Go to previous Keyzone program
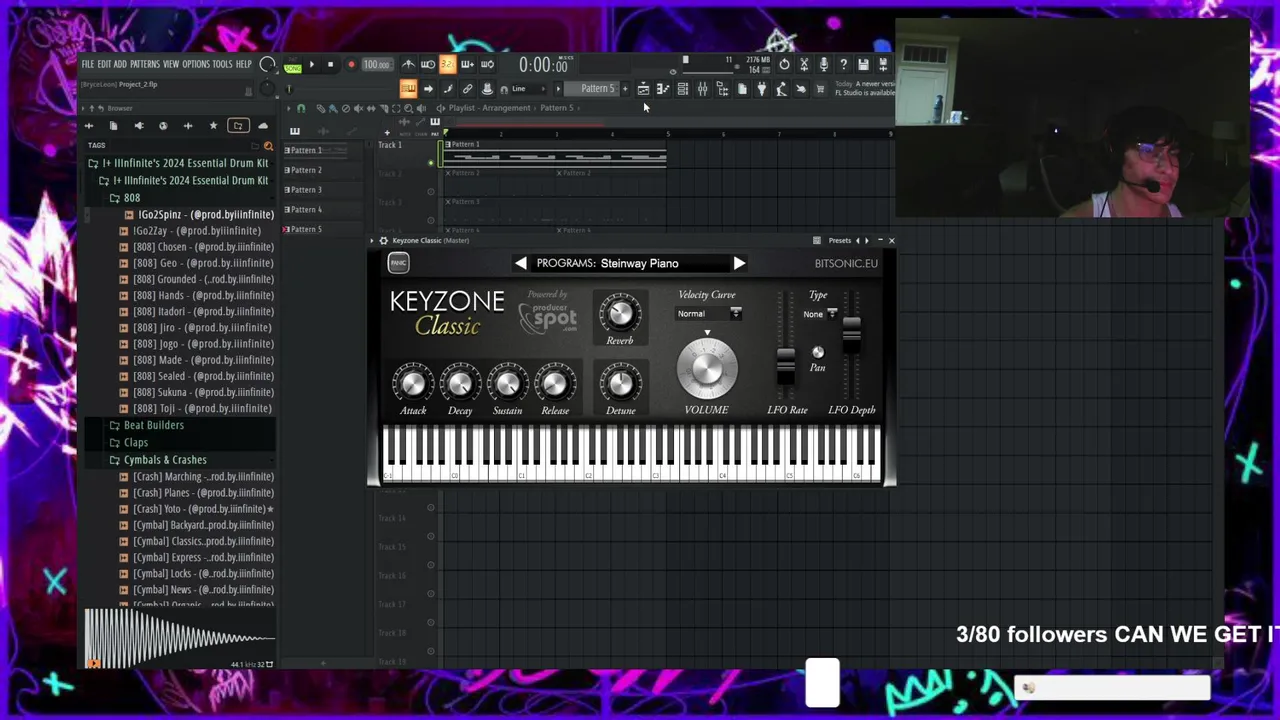Viewport: 1280px width, 720px height. (x=521, y=263)
